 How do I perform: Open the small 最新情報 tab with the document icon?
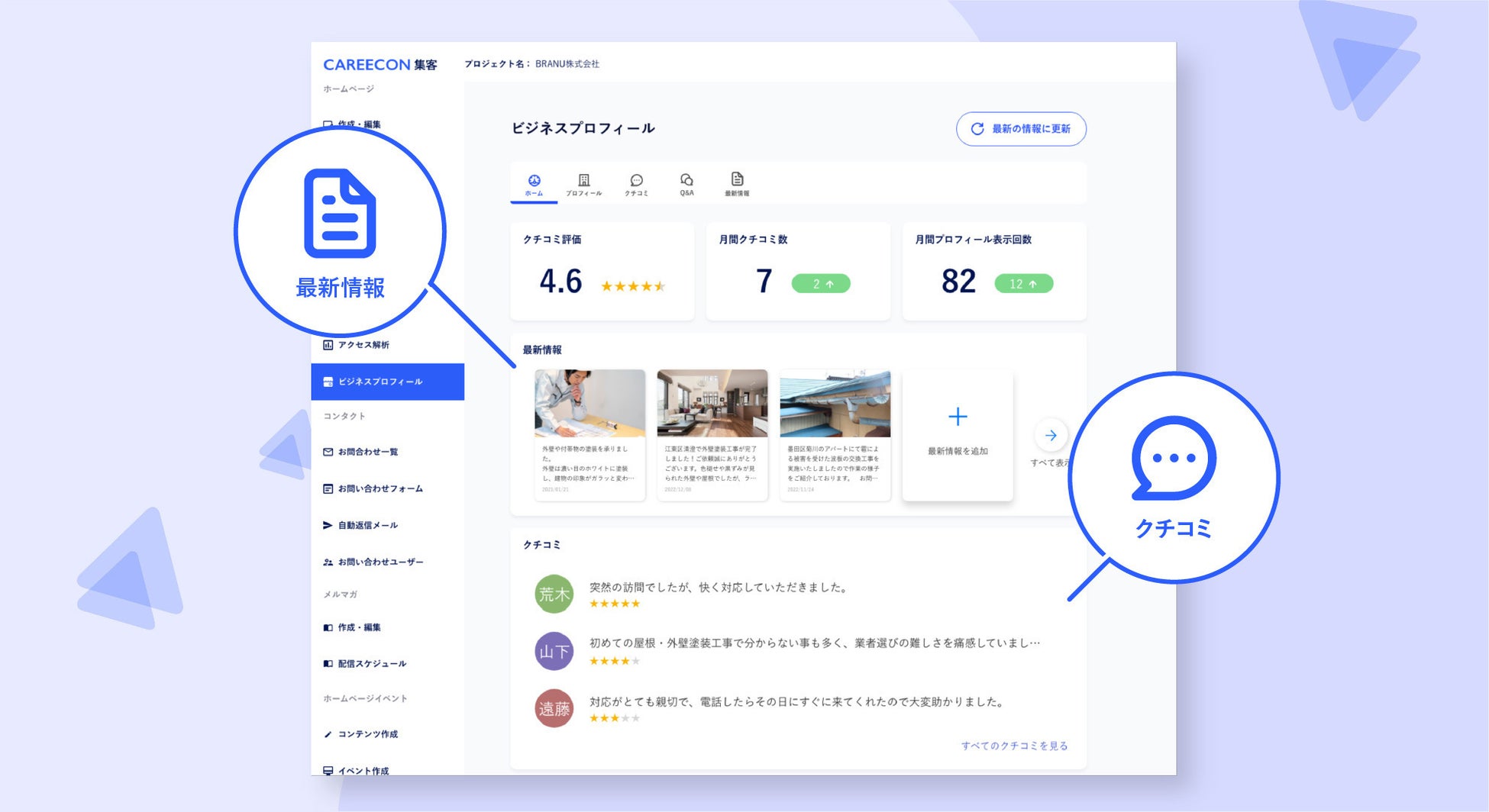pyautogui.click(x=737, y=184)
